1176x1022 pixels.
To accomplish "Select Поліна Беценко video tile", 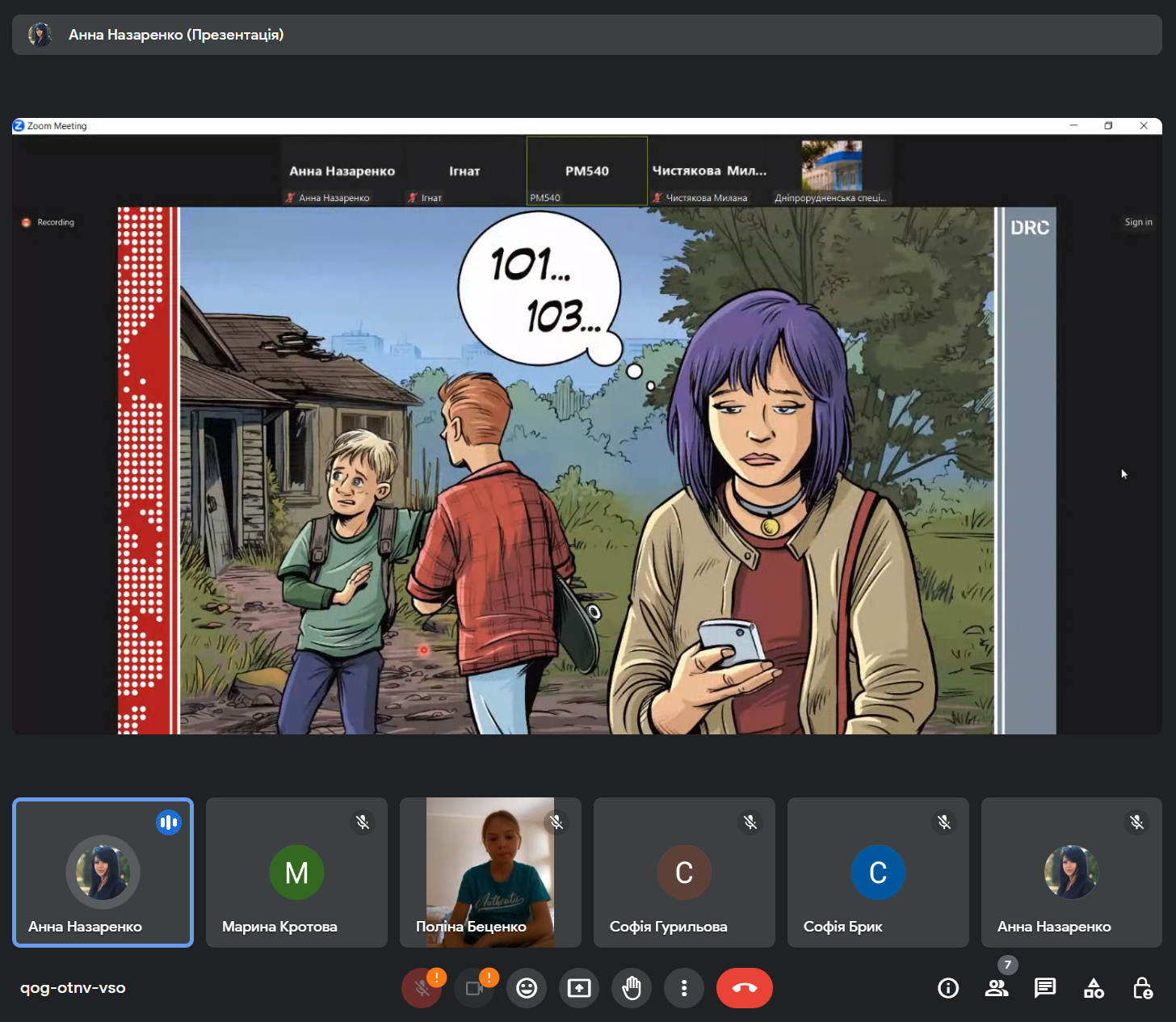I will point(490,873).
